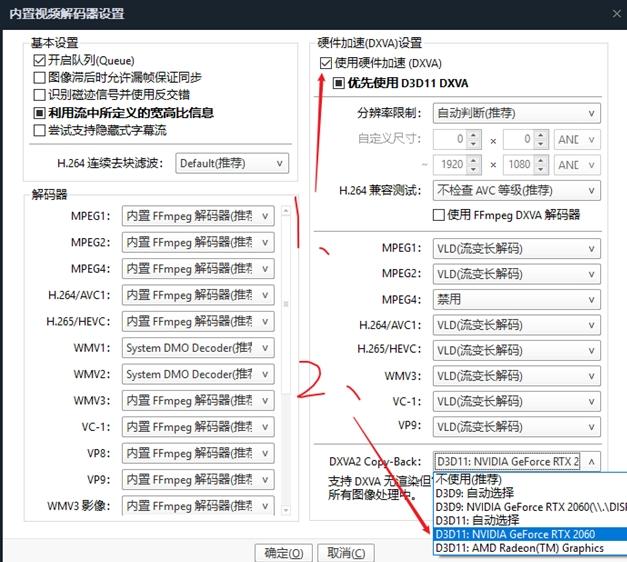Open DXVA MPEG4 禁用 dropdown
The height and width of the screenshot is (562, 627).
click(x=517, y=300)
